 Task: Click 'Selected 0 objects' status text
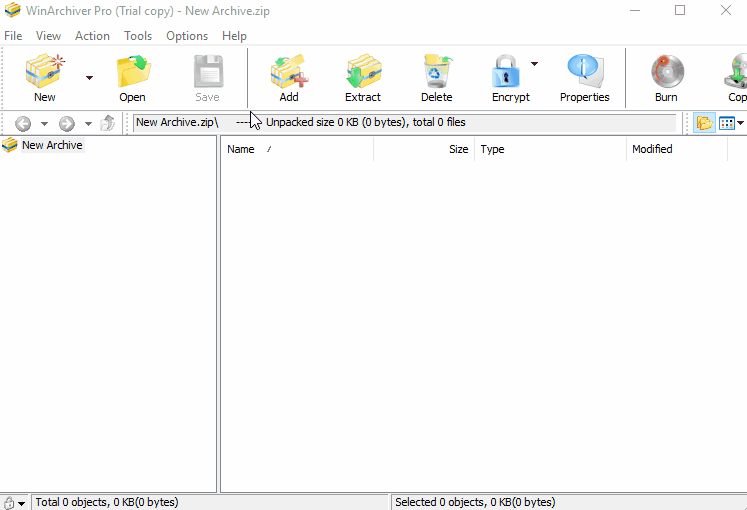475,502
